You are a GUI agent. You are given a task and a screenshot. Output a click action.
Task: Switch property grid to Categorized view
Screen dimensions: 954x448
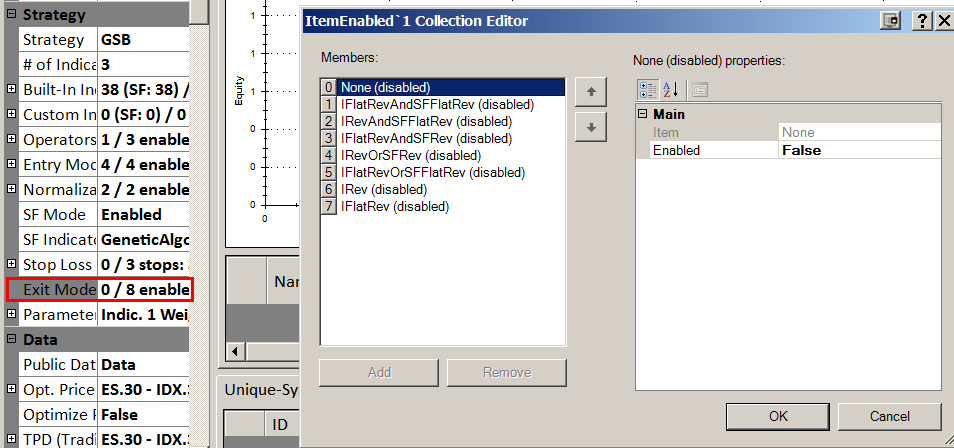pyautogui.click(x=647, y=89)
